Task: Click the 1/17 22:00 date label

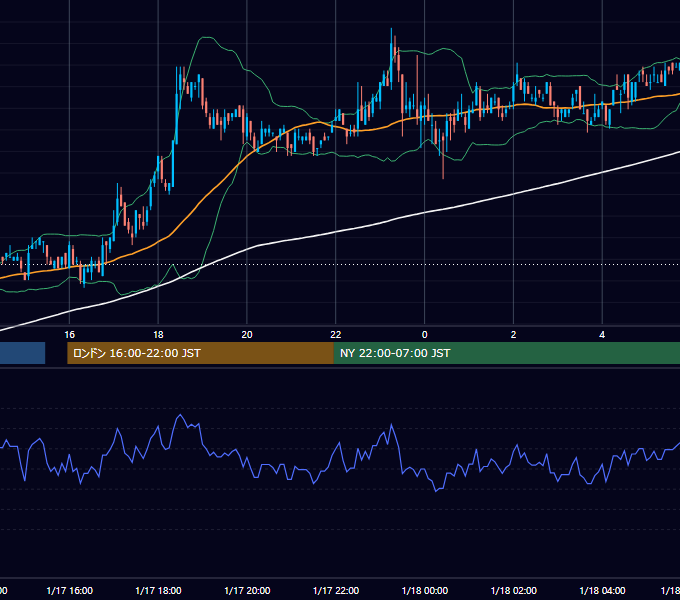Action: (x=336, y=590)
